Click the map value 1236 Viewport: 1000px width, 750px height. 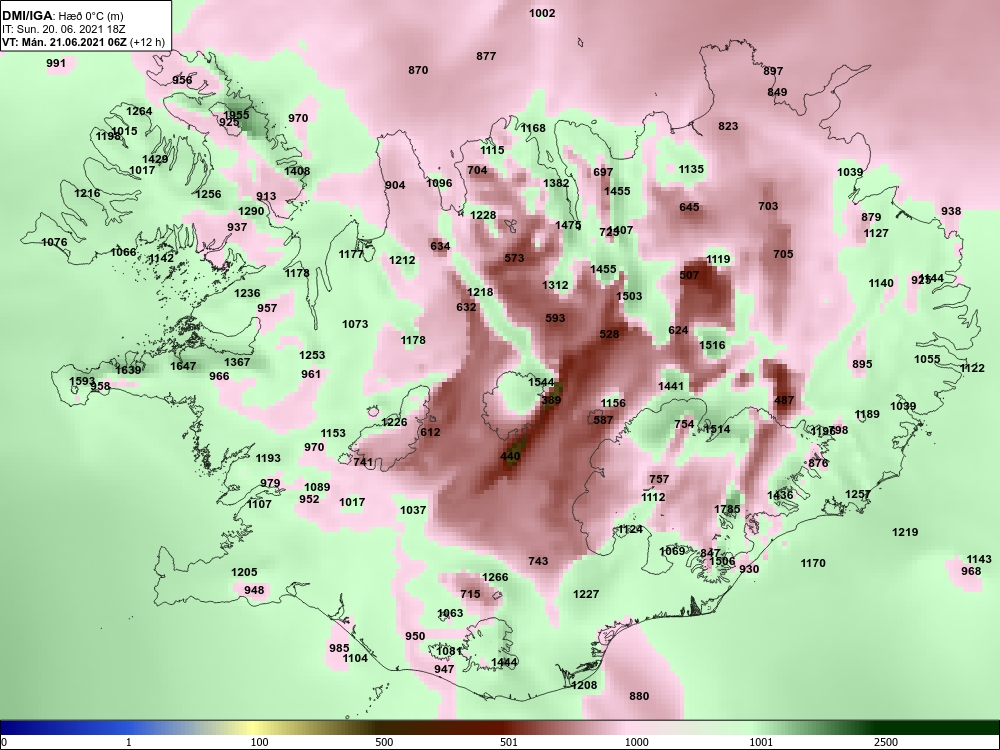(247, 293)
